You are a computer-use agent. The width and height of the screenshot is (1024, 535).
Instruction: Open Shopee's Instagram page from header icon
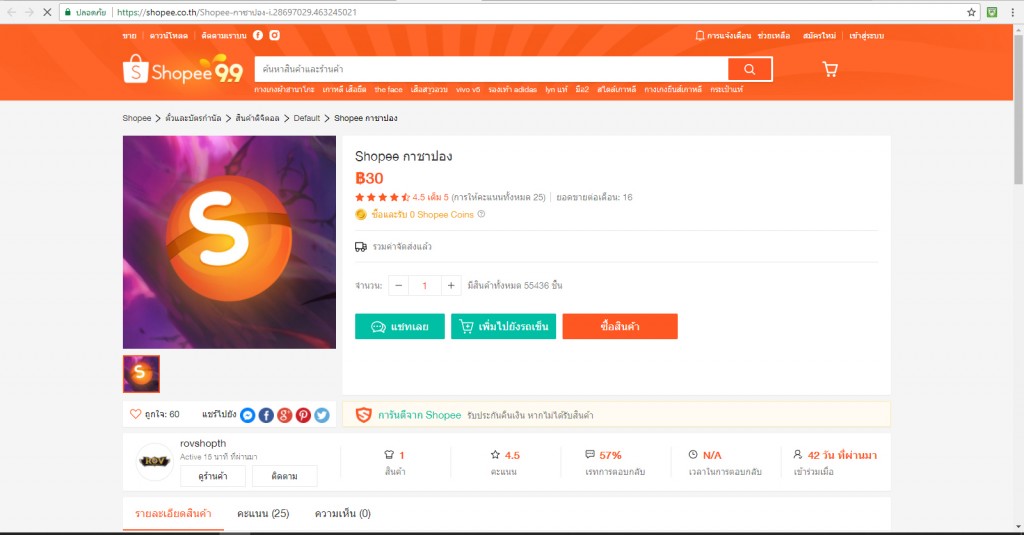point(275,35)
